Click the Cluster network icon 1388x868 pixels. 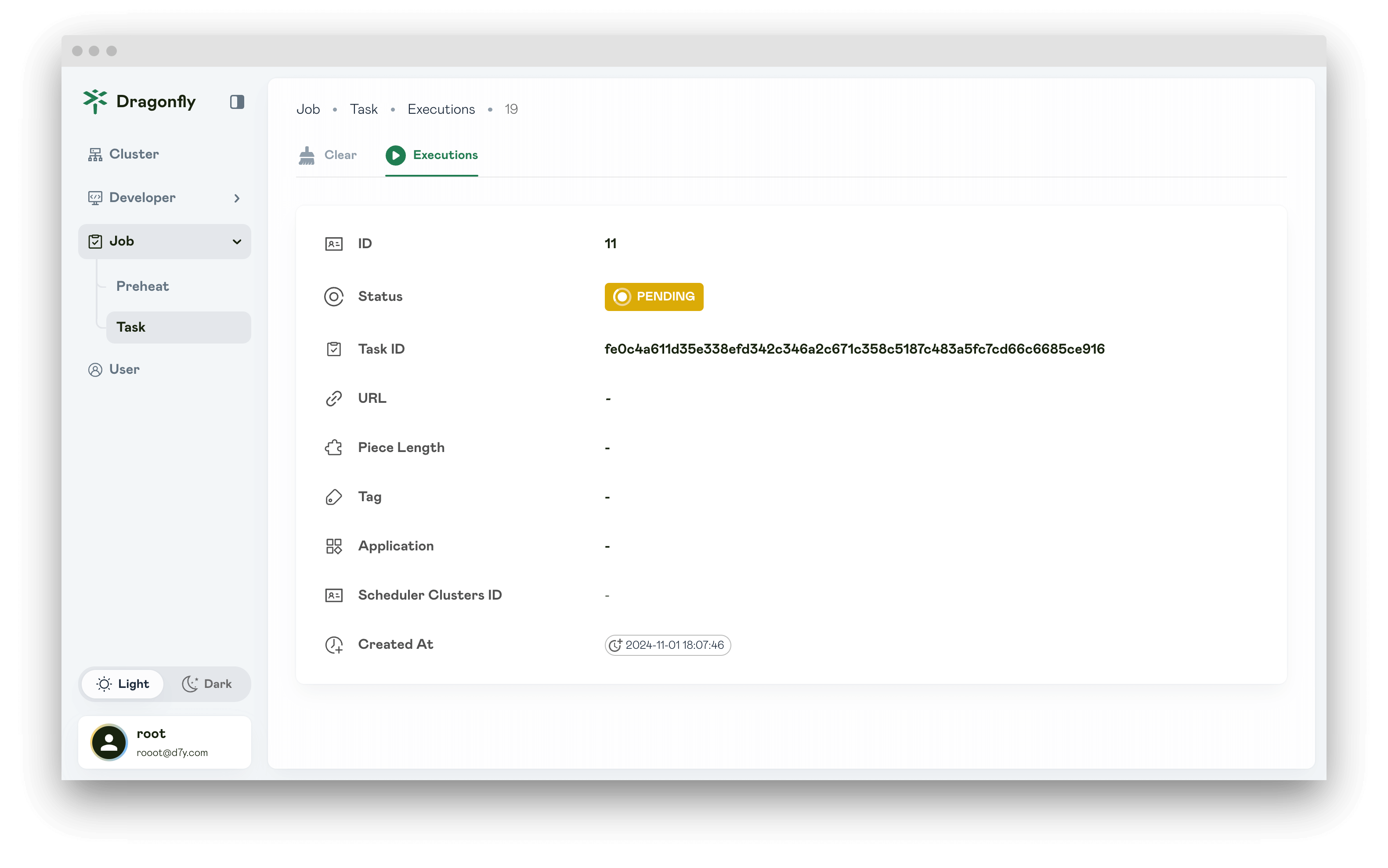click(x=95, y=155)
